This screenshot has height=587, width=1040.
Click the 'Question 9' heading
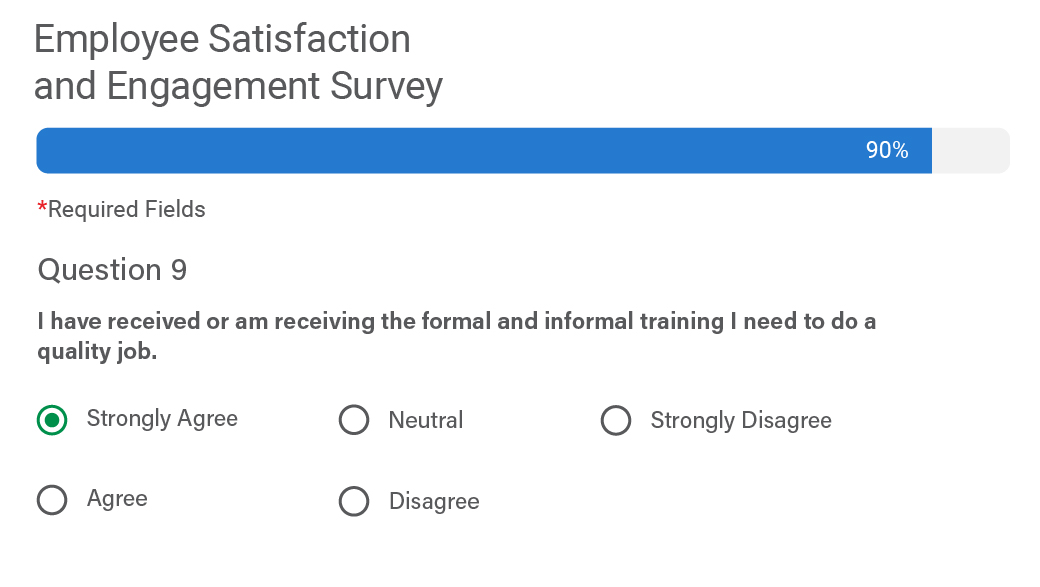(112, 271)
